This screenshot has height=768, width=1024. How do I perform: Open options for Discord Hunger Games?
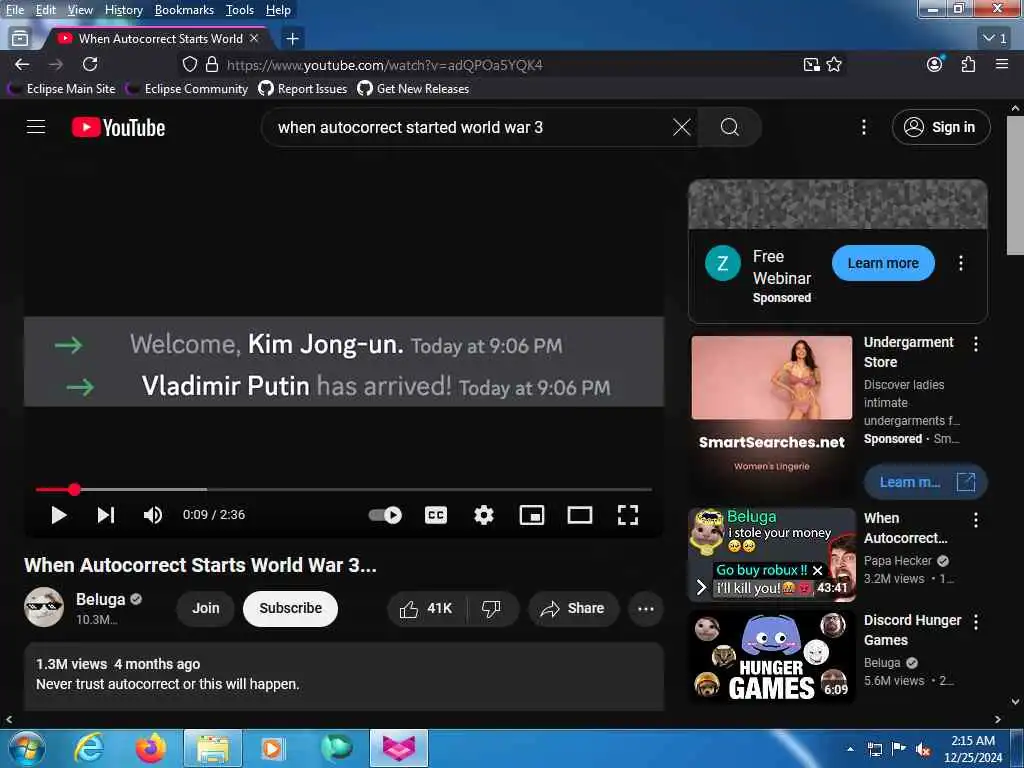(x=976, y=622)
